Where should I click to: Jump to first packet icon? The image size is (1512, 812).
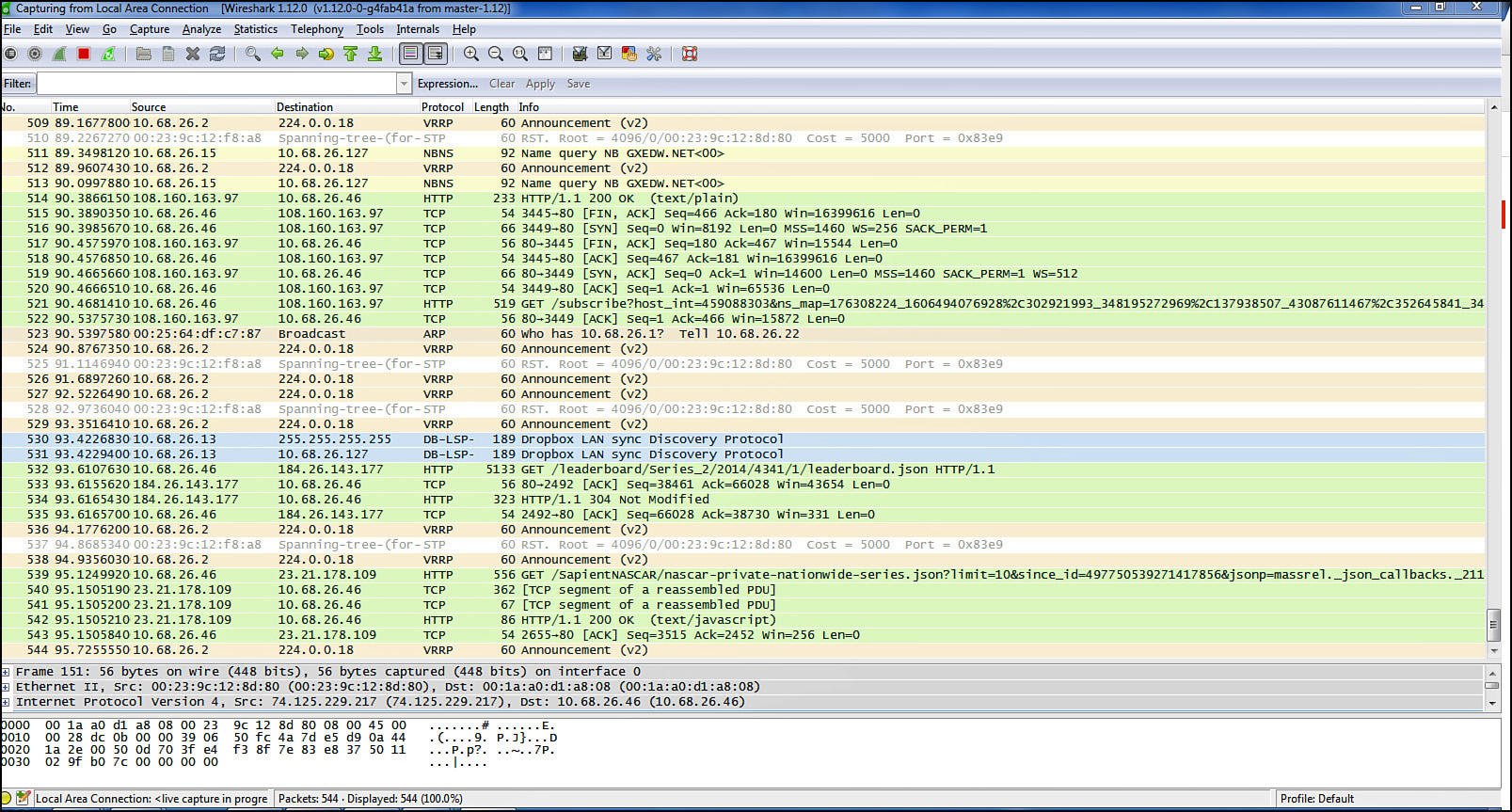pyautogui.click(x=351, y=54)
